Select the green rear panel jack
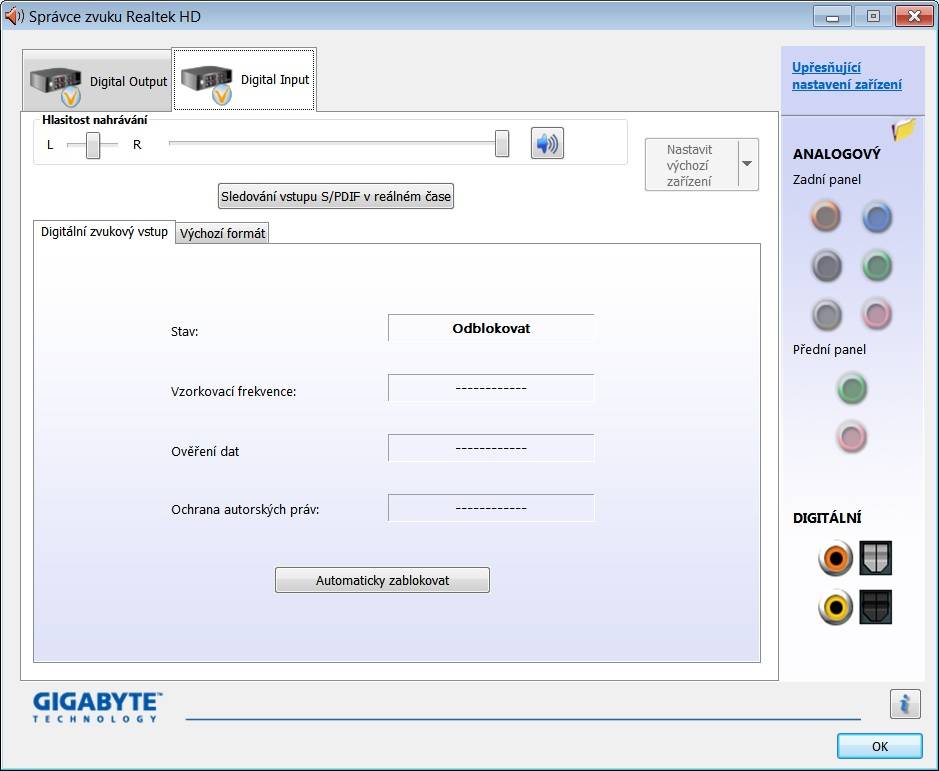This screenshot has width=939, height=771. click(877, 266)
